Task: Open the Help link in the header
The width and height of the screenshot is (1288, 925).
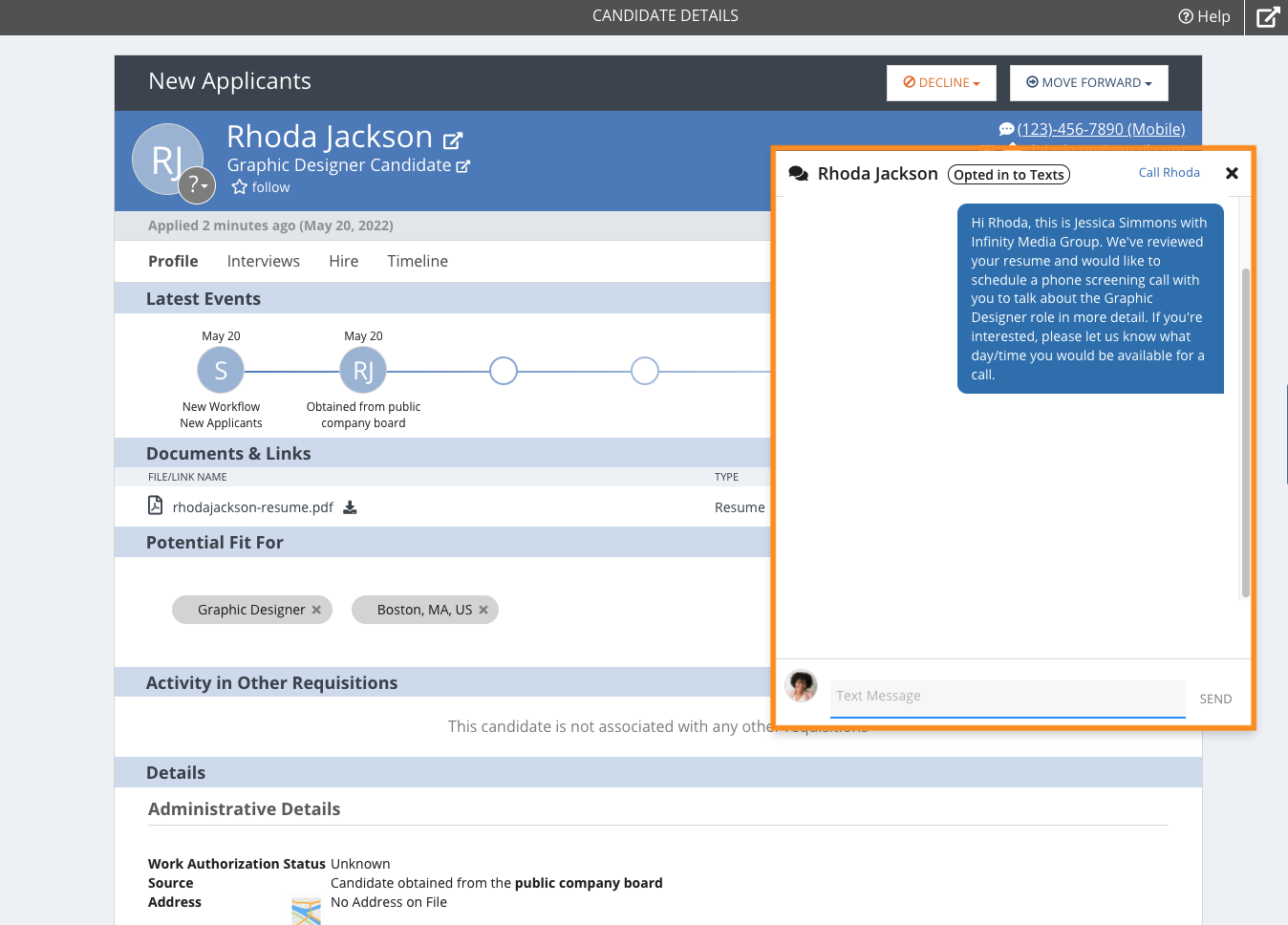Action: pos(1204,16)
